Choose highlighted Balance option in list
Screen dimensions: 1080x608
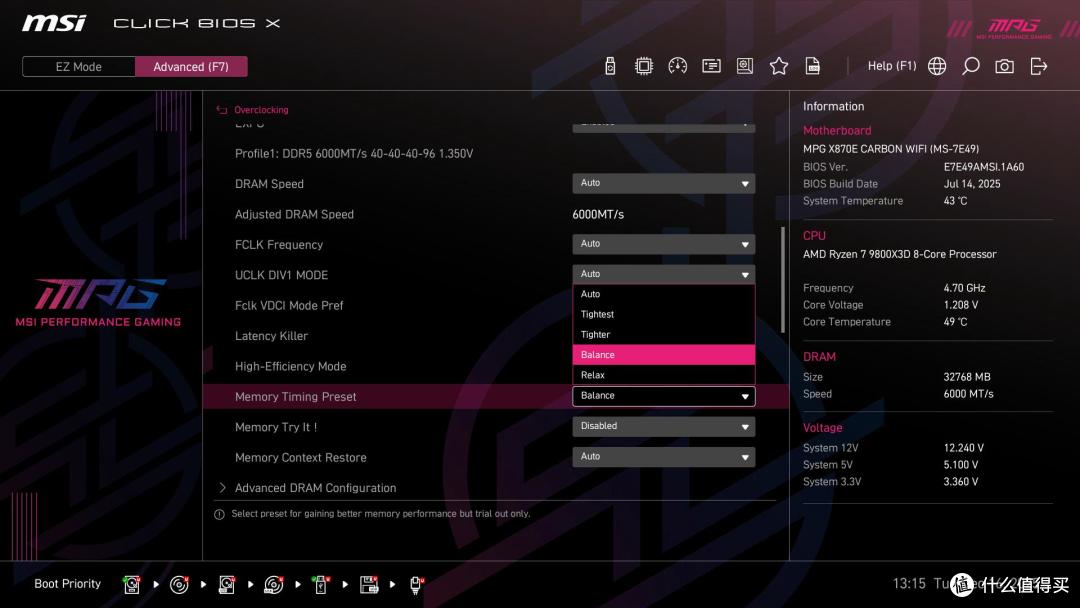click(x=663, y=355)
